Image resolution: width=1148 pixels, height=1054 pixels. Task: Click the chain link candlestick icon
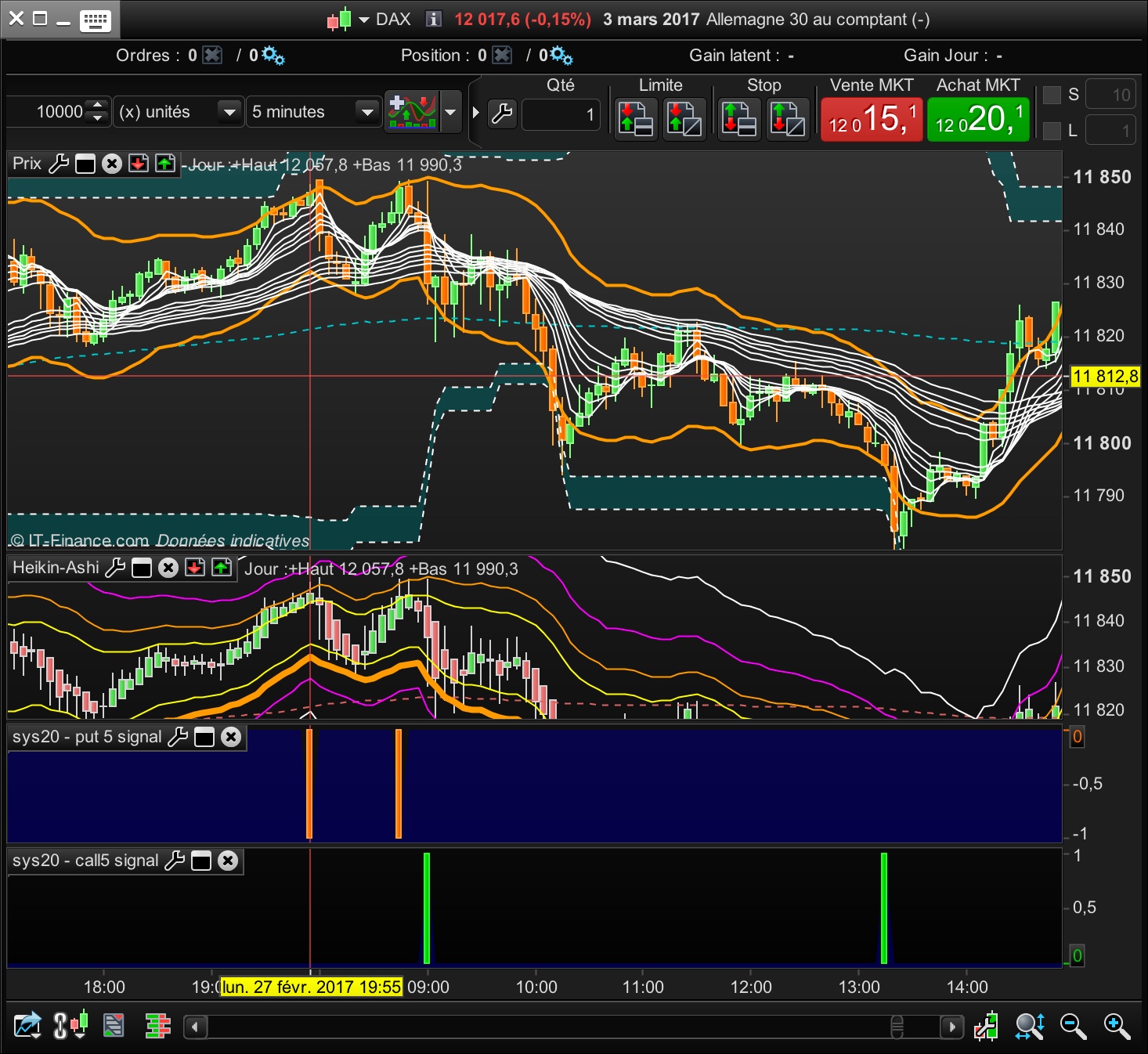coord(70,1026)
